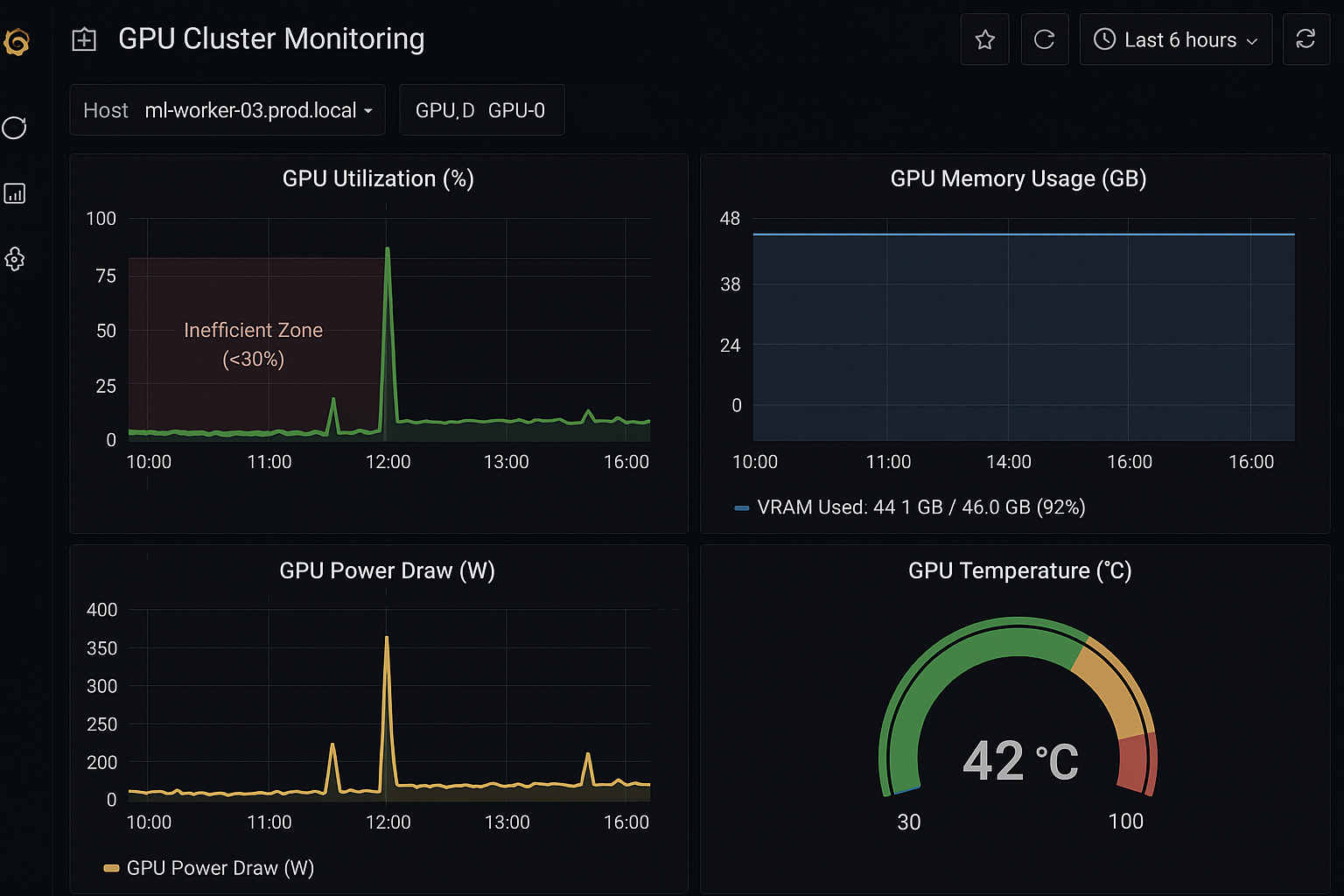Open the sidebar Settings gear
The height and width of the screenshot is (896, 1344).
coord(15,259)
